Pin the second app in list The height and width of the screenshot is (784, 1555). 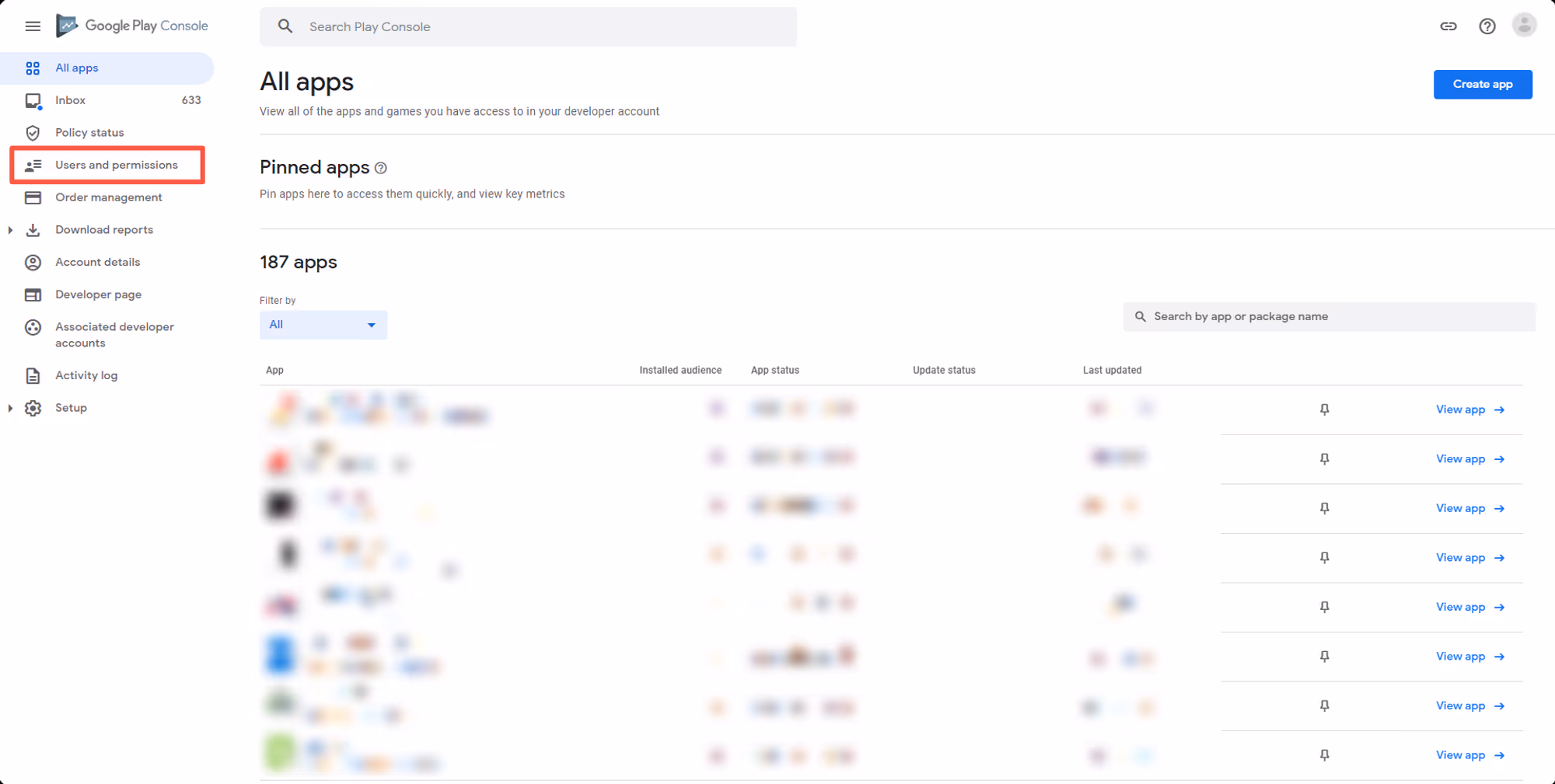pos(1325,459)
